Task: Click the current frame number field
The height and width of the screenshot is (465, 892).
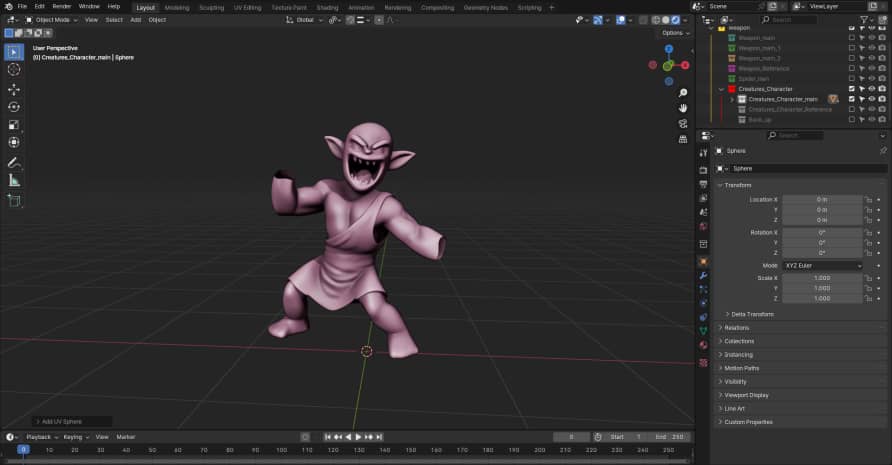Action: point(571,437)
